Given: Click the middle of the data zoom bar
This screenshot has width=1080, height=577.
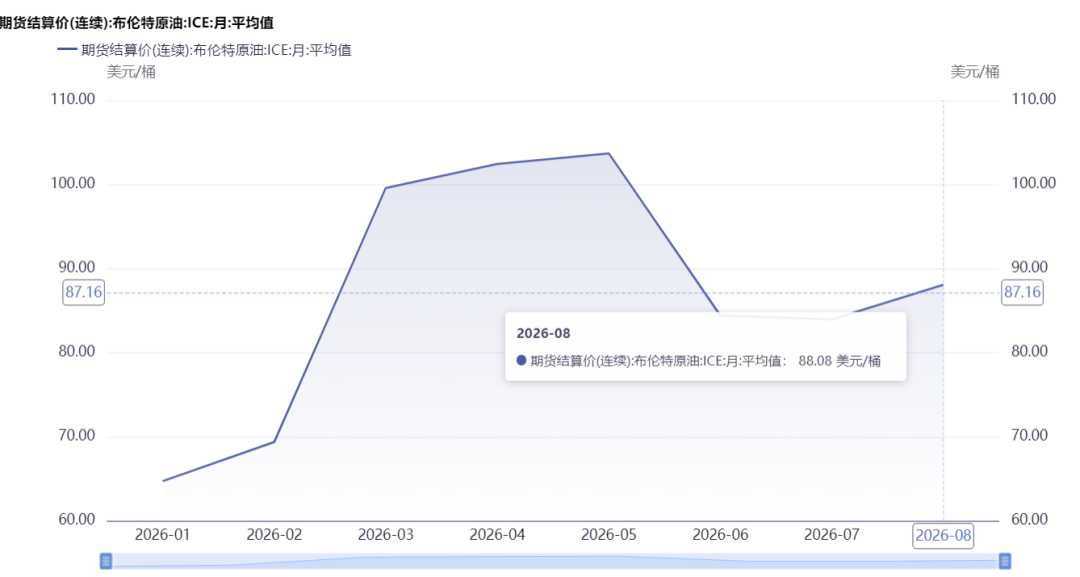Looking at the screenshot, I should click(x=555, y=561).
